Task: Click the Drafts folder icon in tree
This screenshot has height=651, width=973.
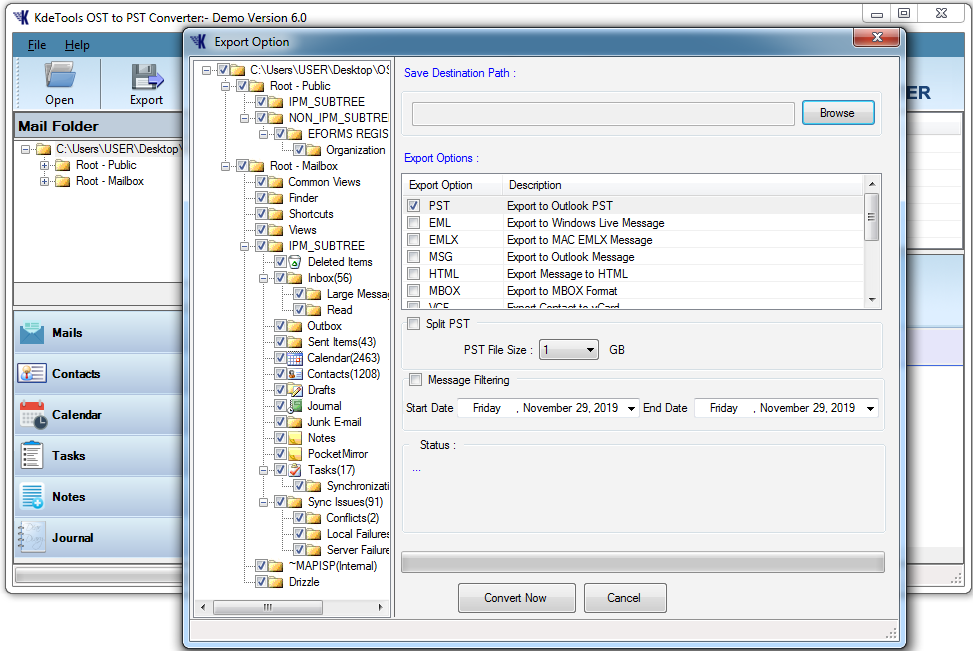Action: pyautogui.click(x=295, y=390)
